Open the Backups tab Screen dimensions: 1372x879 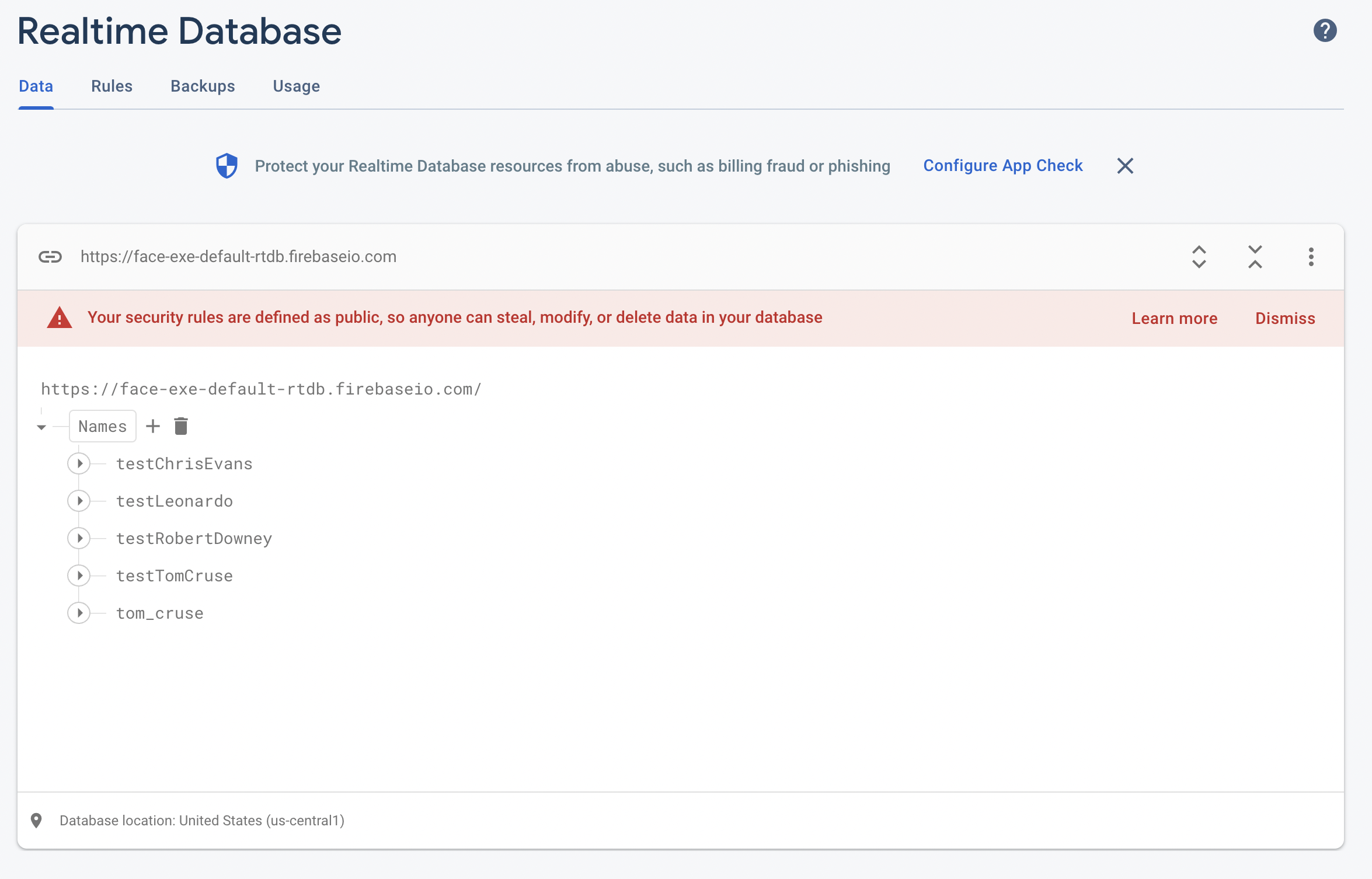(203, 86)
